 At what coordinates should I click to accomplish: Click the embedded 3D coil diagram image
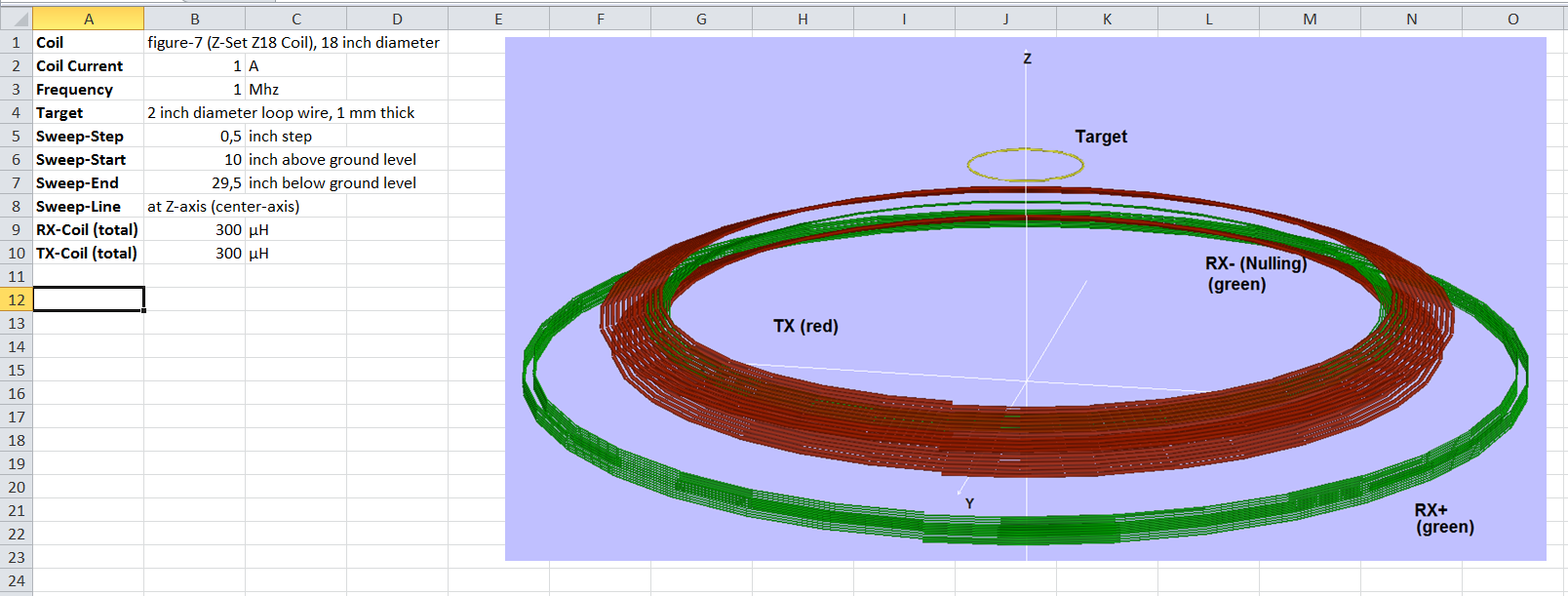(x=1026, y=298)
